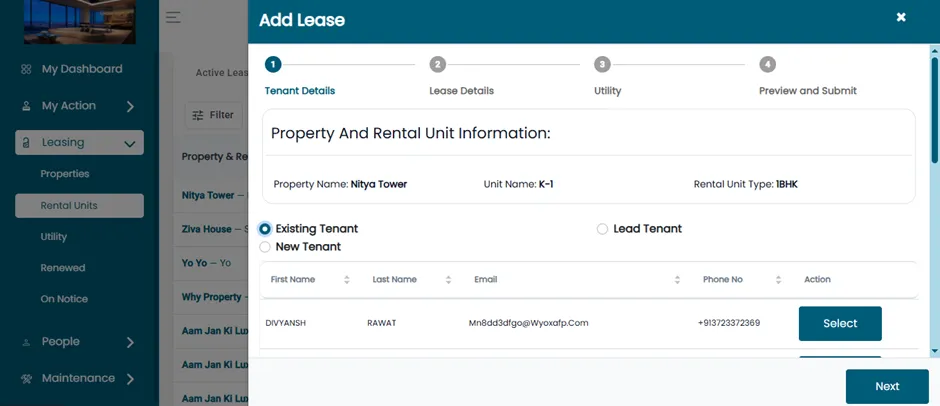Click the My Dashboard grid icon
This screenshot has height=406, width=940.
click(26, 70)
